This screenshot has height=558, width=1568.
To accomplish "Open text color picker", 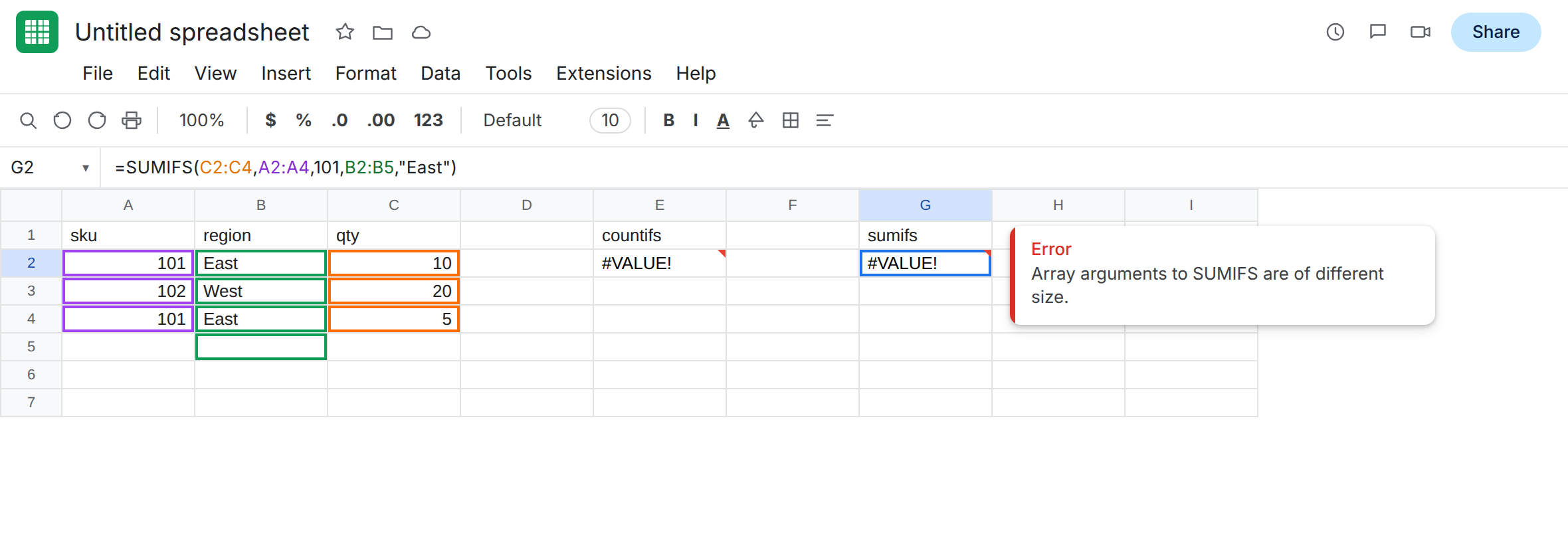I will coord(723,120).
